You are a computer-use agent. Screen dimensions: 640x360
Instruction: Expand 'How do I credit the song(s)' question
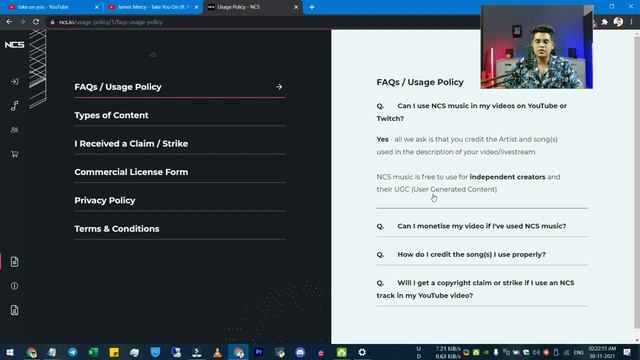tap(482, 254)
